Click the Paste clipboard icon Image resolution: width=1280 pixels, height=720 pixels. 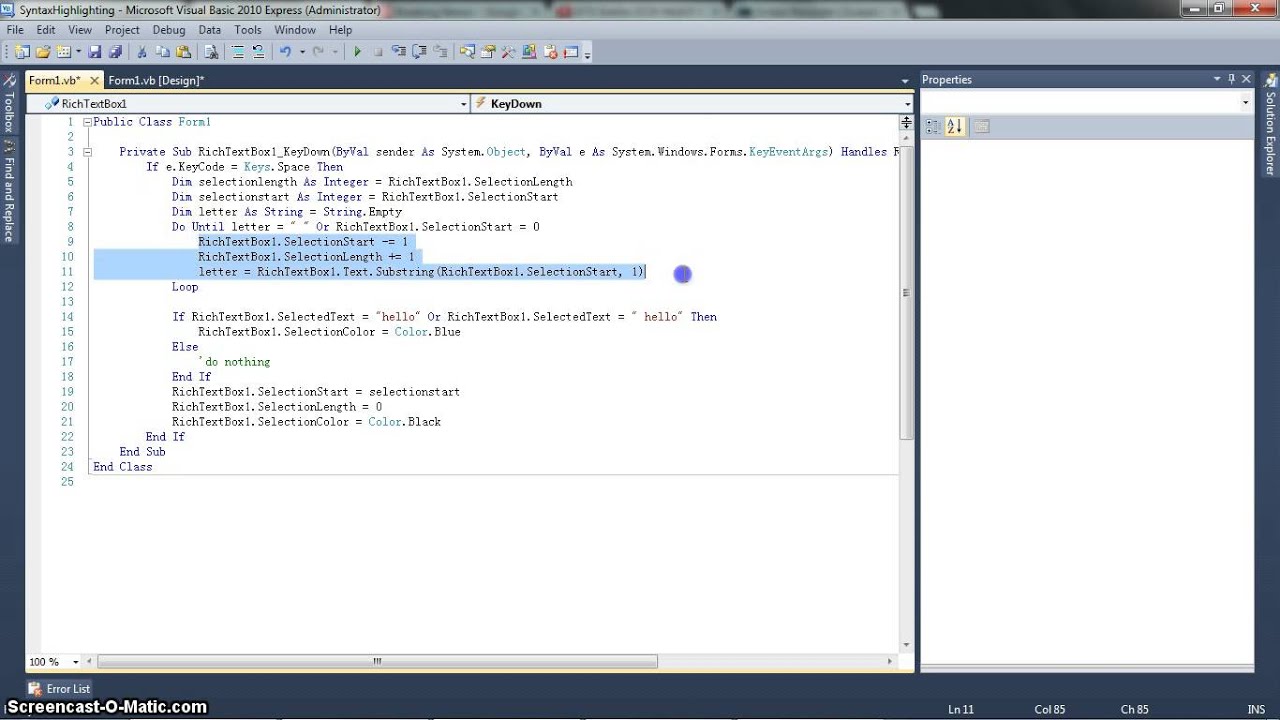click(183, 52)
